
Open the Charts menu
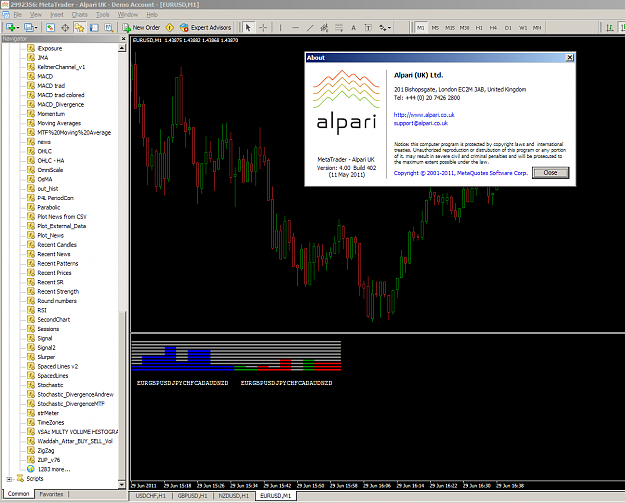pyautogui.click(x=79, y=15)
